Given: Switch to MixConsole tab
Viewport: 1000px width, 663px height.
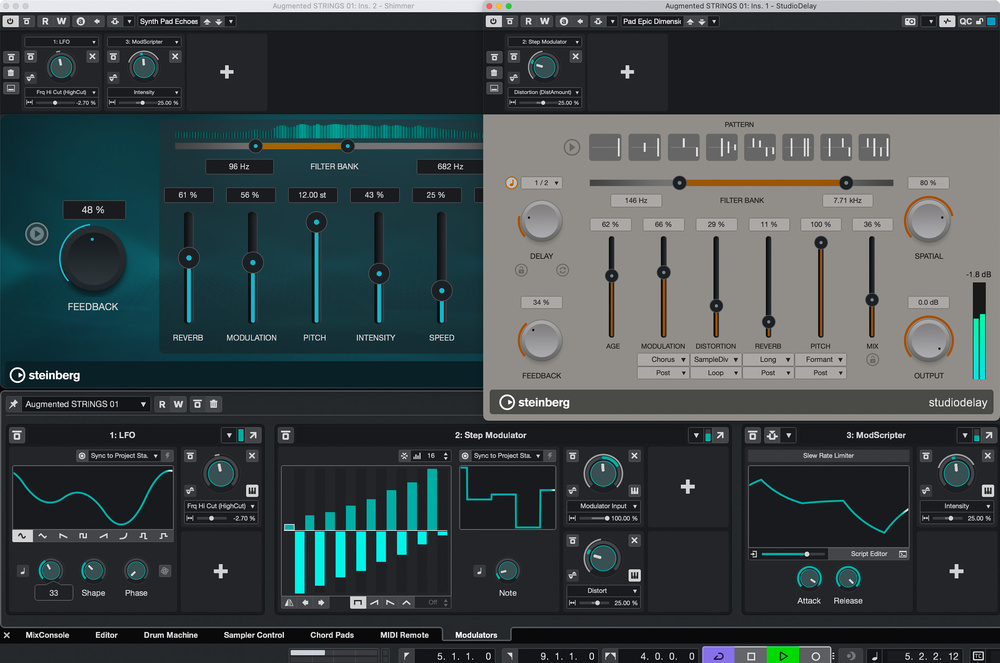Looking at the screenshot, I should [47, 635].
